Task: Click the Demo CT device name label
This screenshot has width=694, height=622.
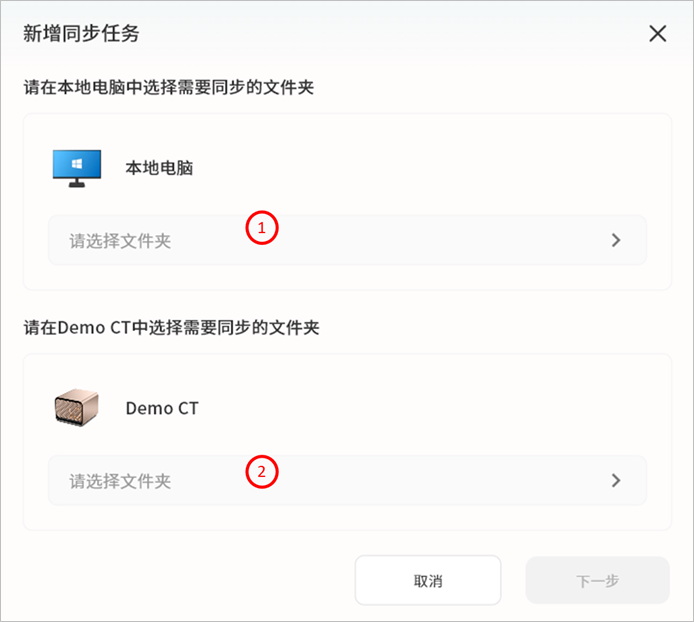Action: tap(162, 408)
